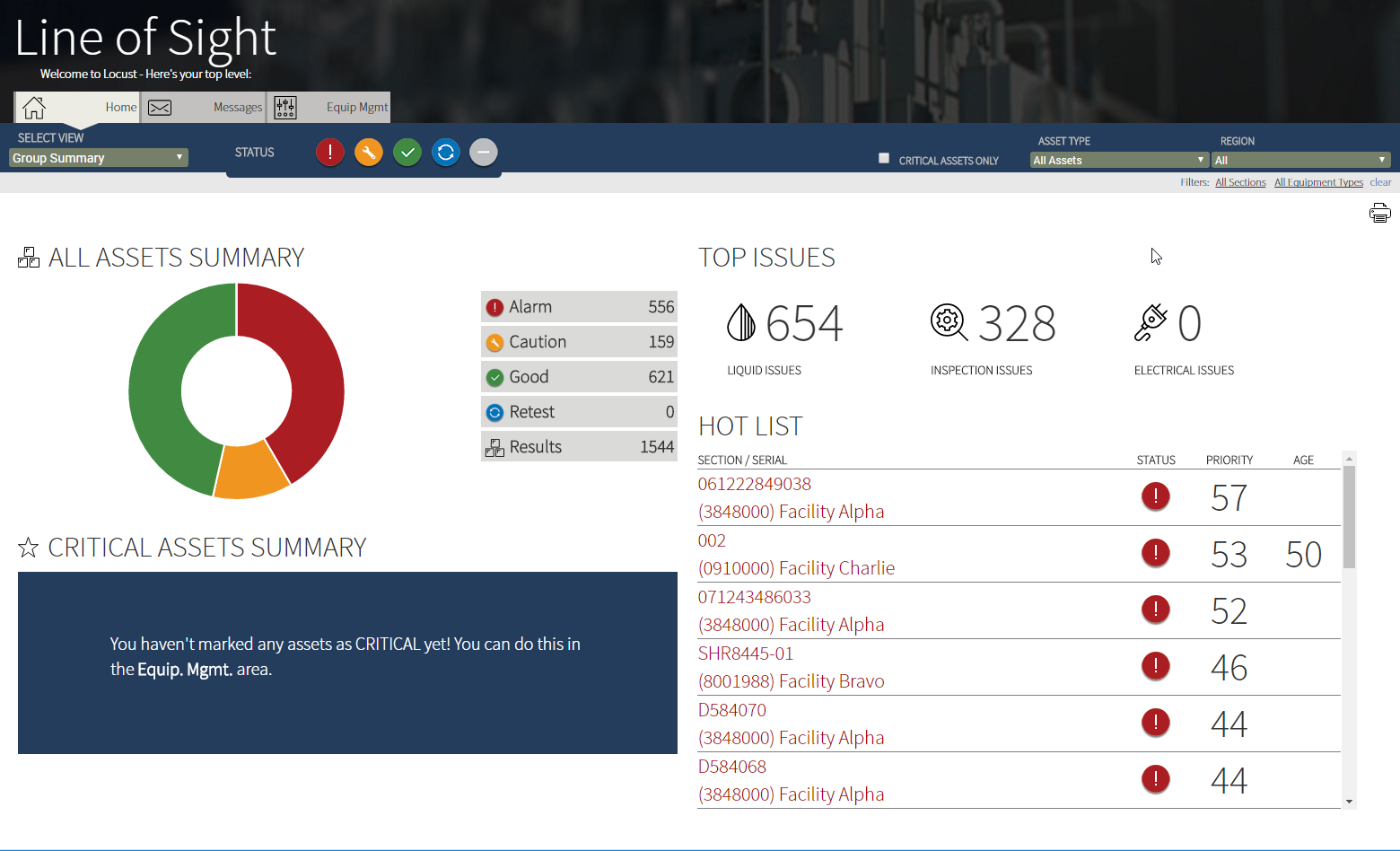Expand the Region dropdown currently set to All
Image resolution: width=1400 pixels, height=851 pixels.
[x=1300, y=159]
